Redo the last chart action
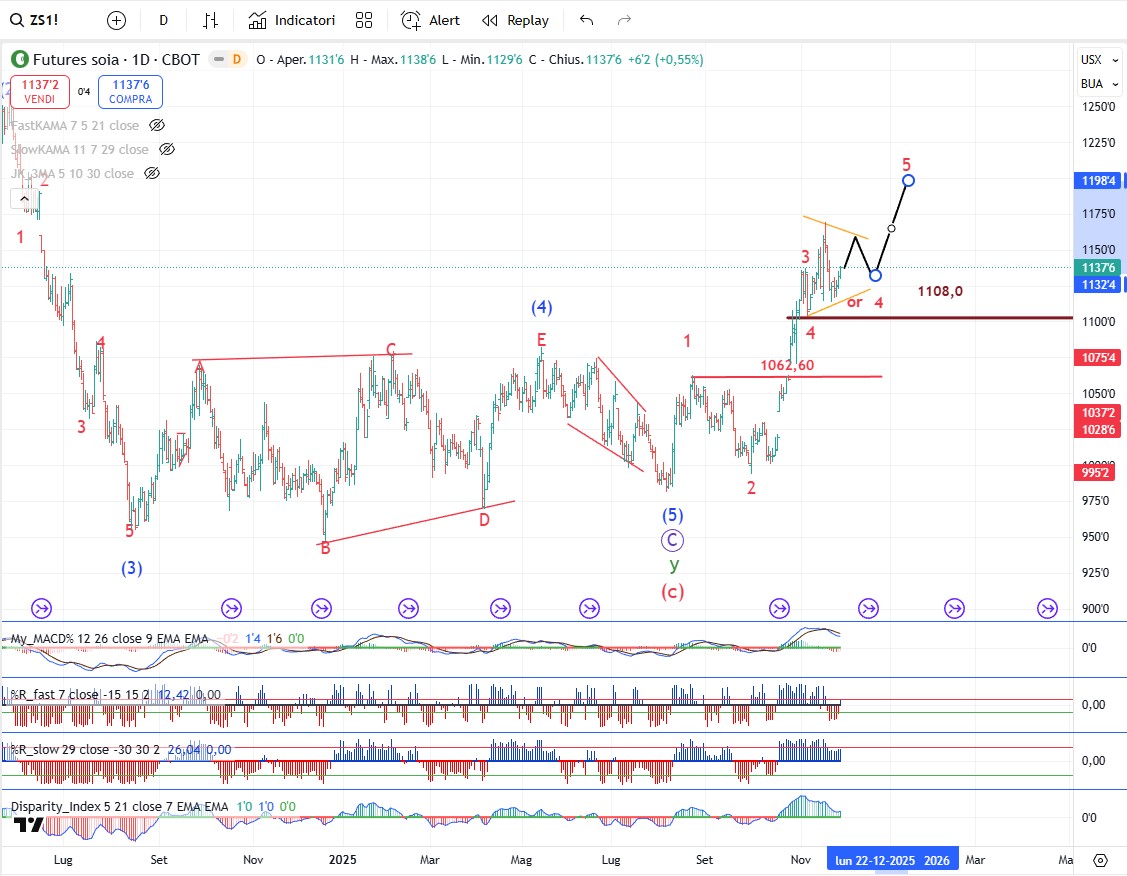1127x876 pixels. click(625, 20)
